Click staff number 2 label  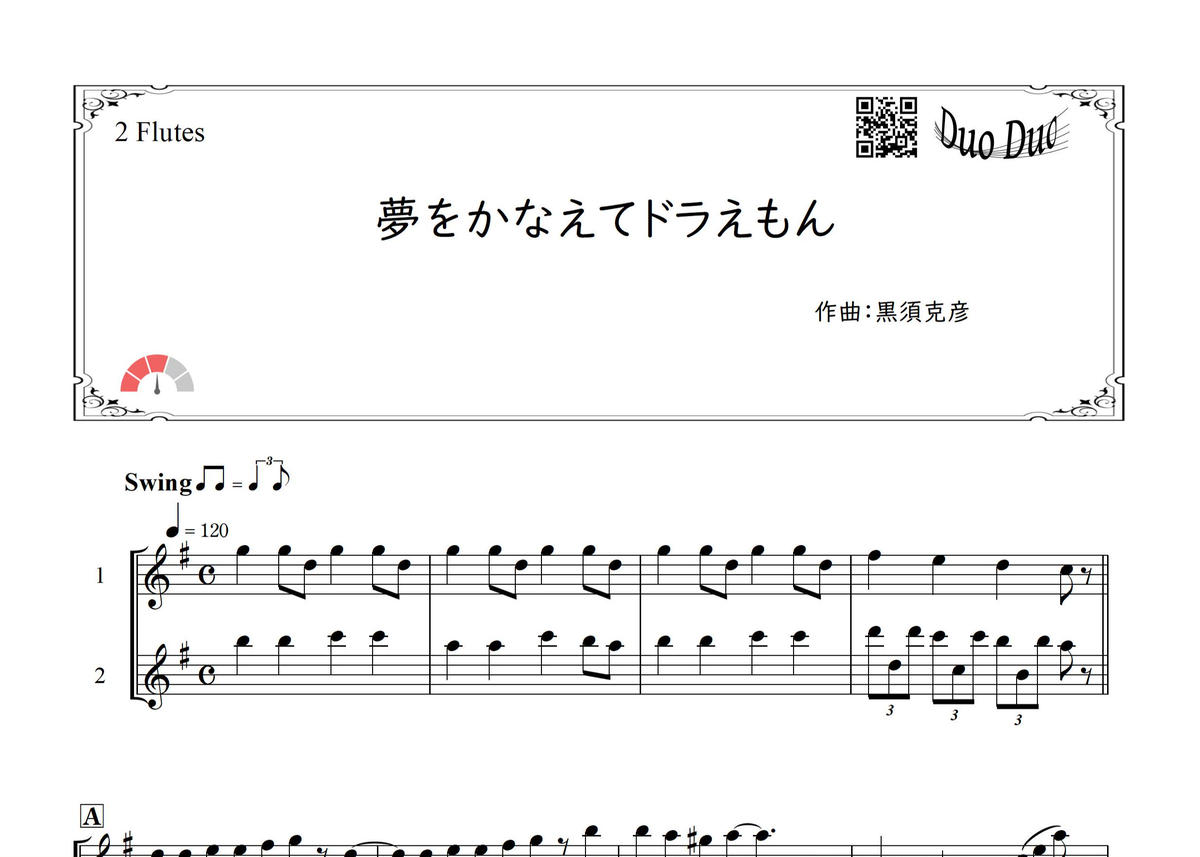[100, 676]
